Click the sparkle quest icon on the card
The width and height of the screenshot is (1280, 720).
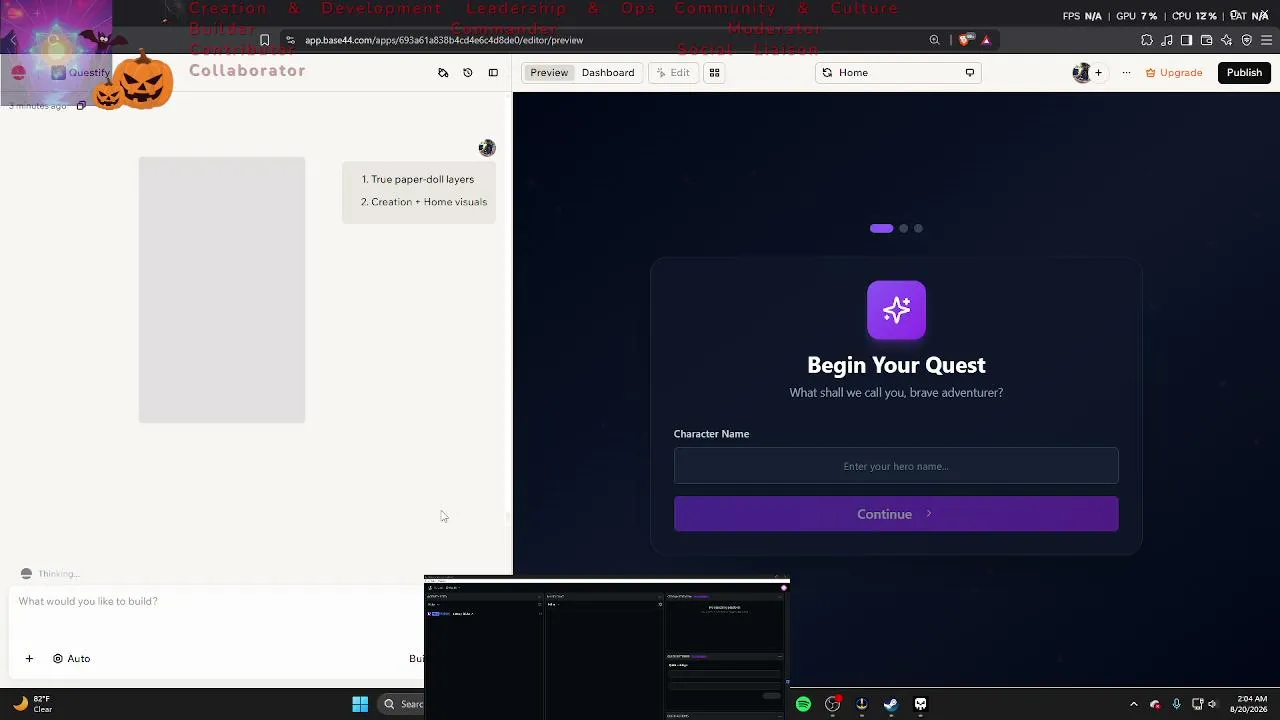[896, 310]
